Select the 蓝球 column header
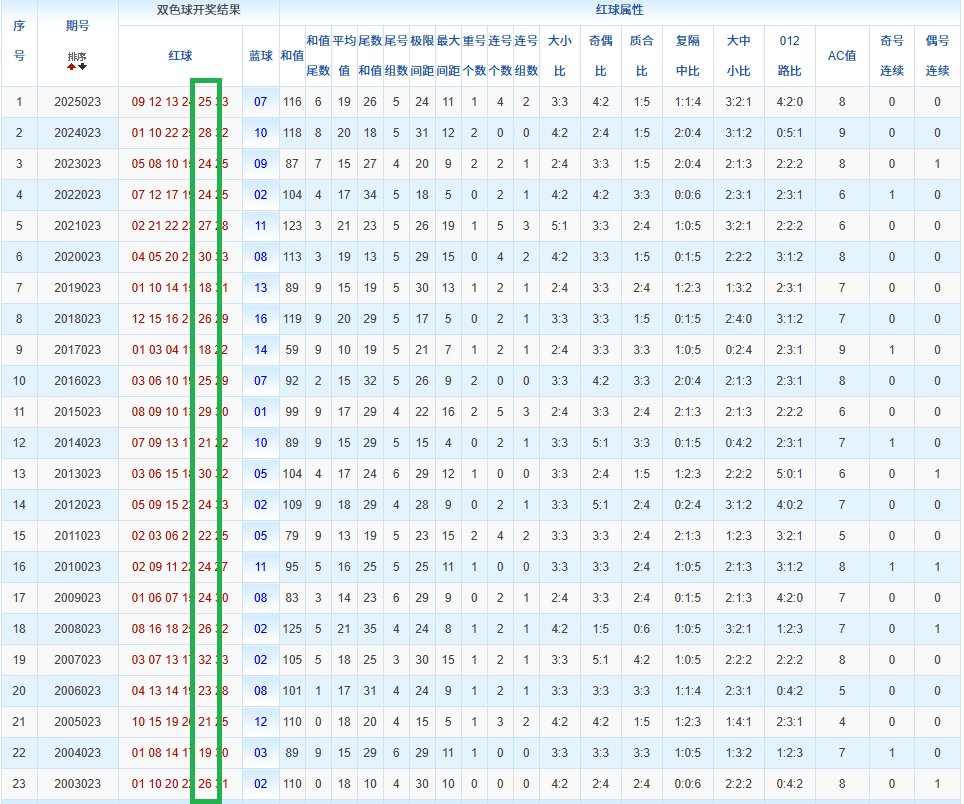This screenshot has width=964, height=804. (x=260, y=56)
